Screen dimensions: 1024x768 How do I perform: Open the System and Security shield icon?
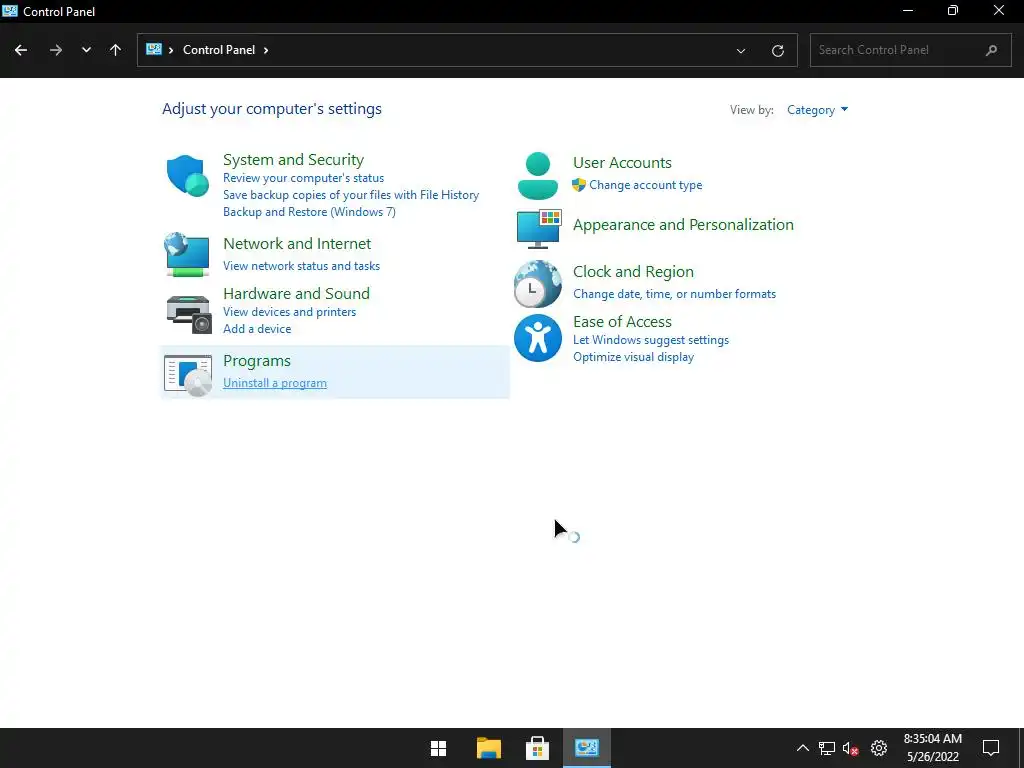pos(187,175)
